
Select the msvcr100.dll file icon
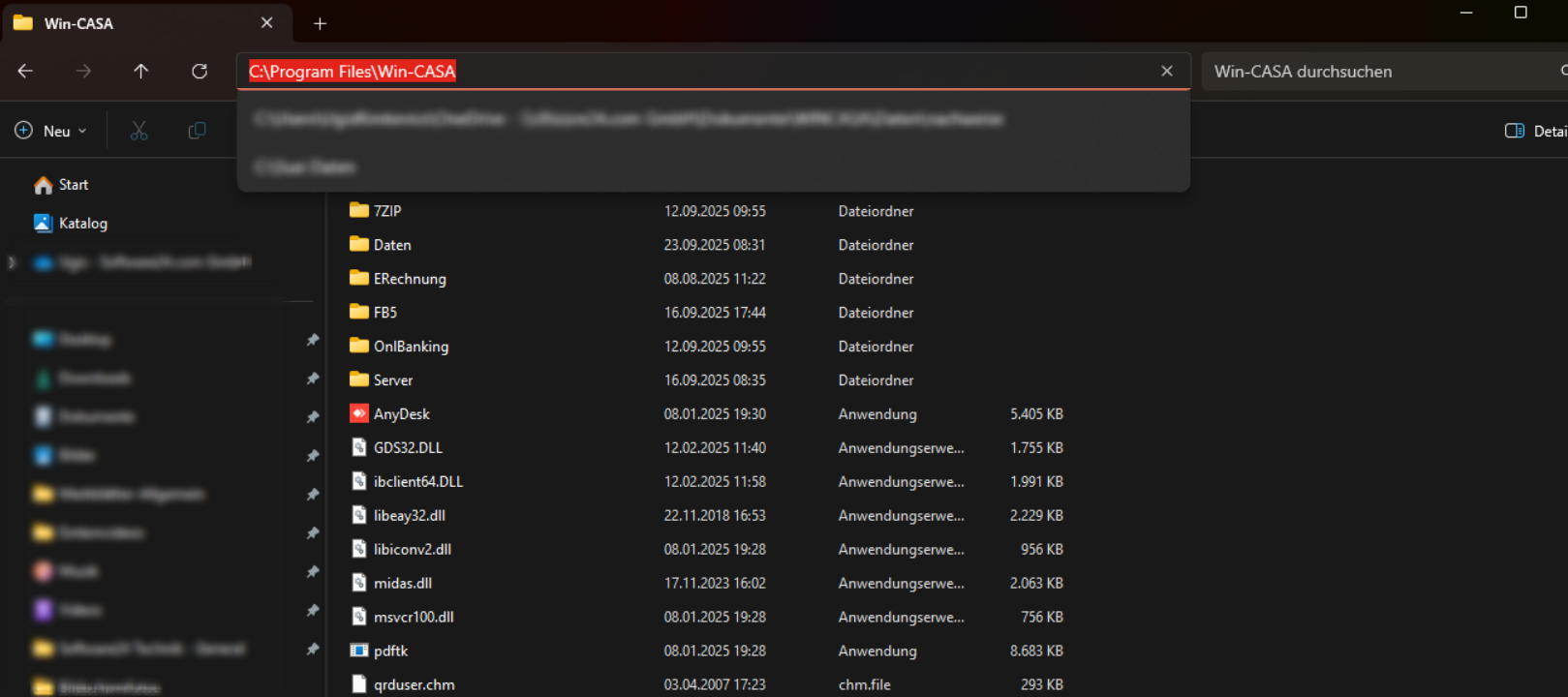point(359,617)
